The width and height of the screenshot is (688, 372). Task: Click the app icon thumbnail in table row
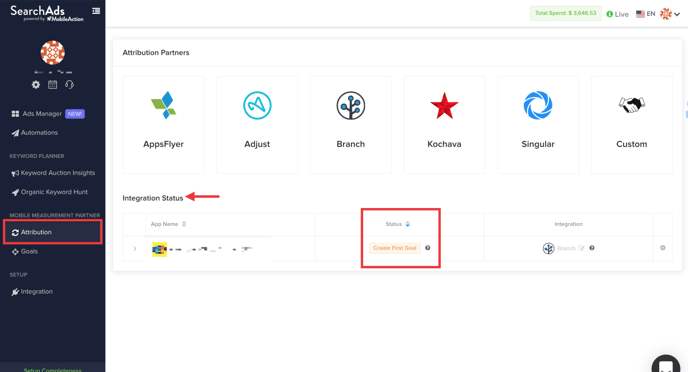[x=159, y=249]
